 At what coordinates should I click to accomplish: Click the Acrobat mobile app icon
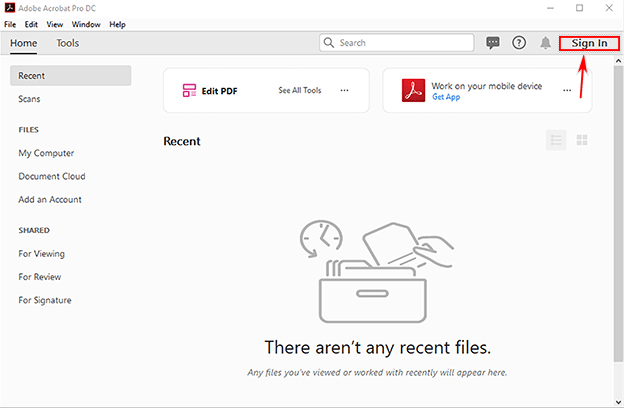tap(413, 90)
